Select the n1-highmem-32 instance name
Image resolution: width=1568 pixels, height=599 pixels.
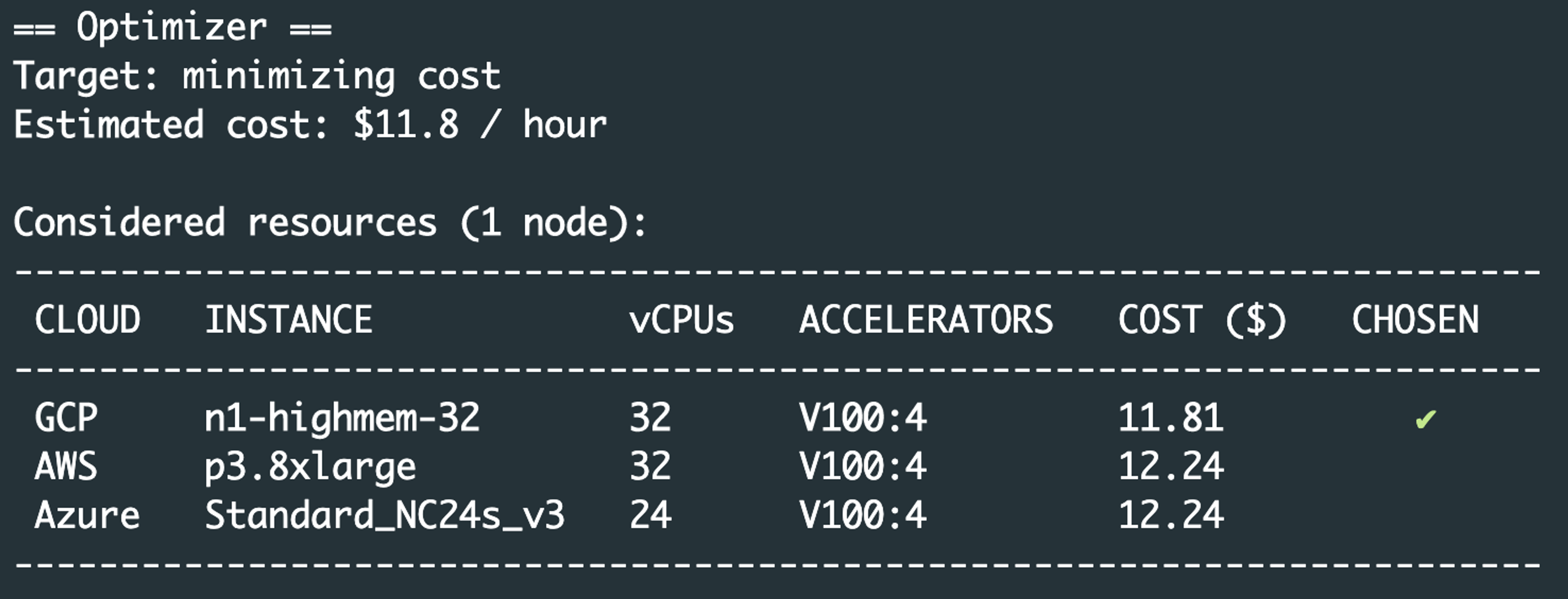(342, 418)
